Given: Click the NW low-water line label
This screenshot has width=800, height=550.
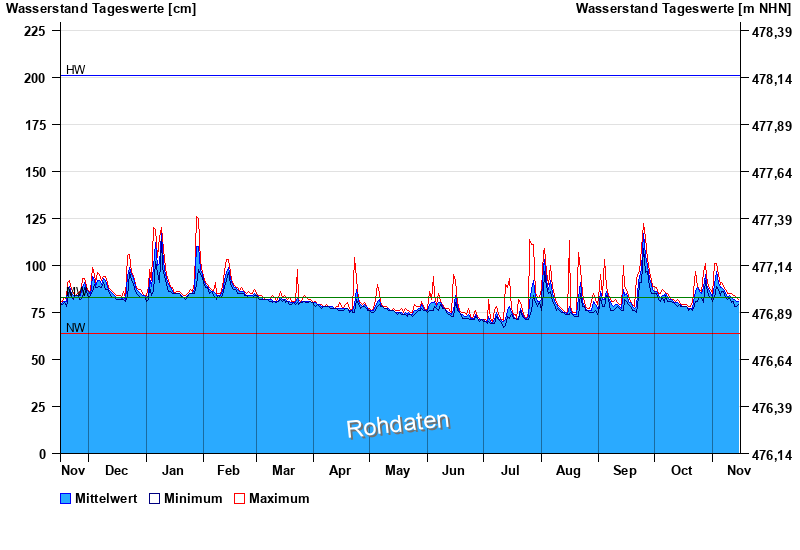Looking at the screenshot, I should click(x=75, y=328).
